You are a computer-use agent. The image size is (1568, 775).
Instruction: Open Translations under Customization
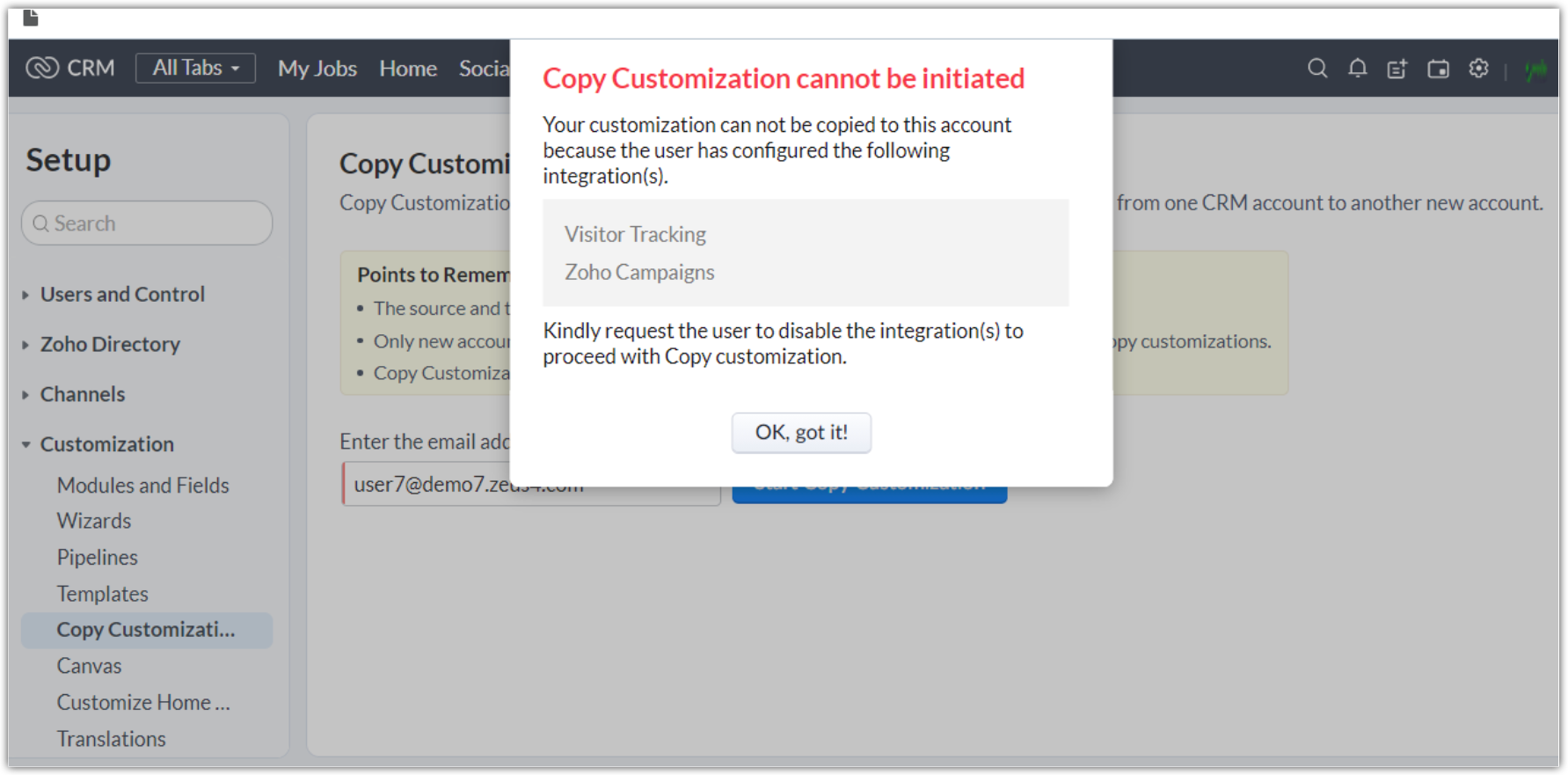(x=112, y=739)
